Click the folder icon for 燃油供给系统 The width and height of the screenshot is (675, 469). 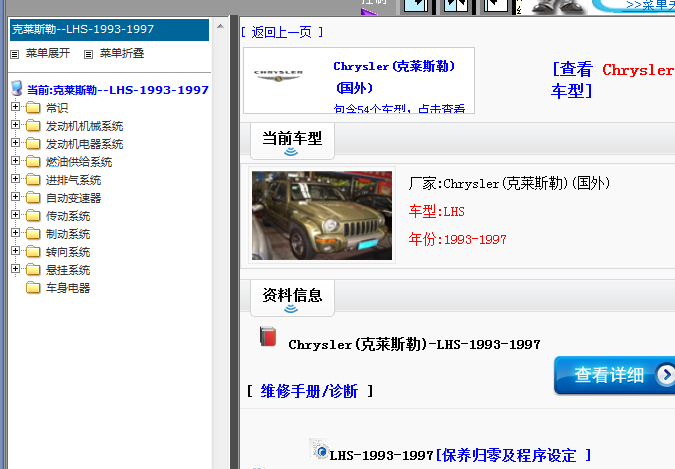point(33,162)
